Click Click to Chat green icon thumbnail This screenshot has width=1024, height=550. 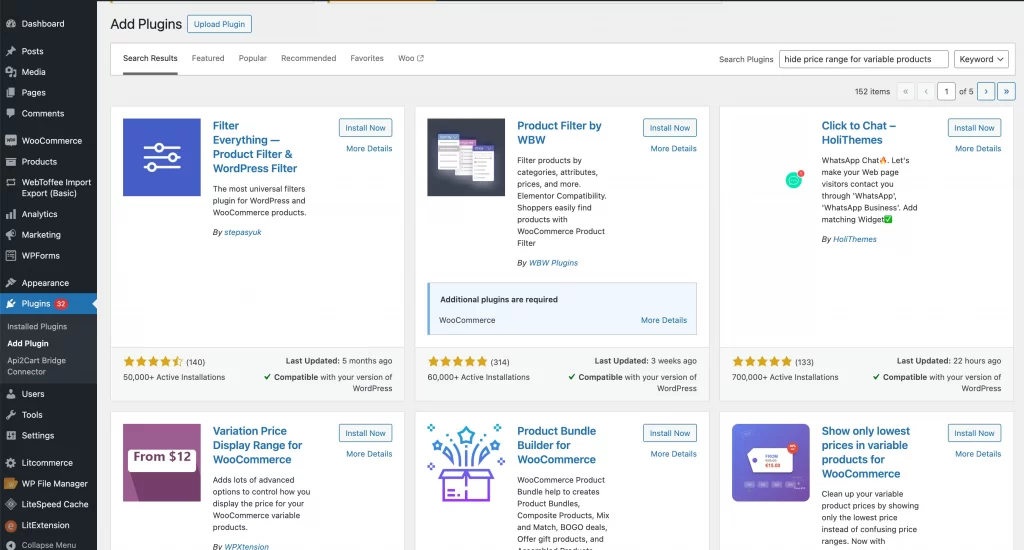pos(793,180)
